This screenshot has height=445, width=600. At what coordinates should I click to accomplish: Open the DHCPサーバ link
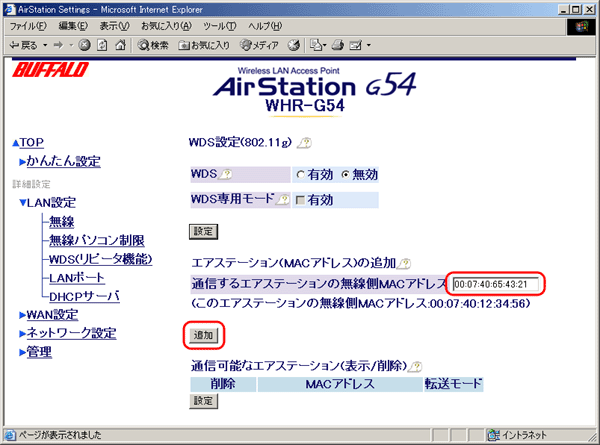[x=84, y=296]
